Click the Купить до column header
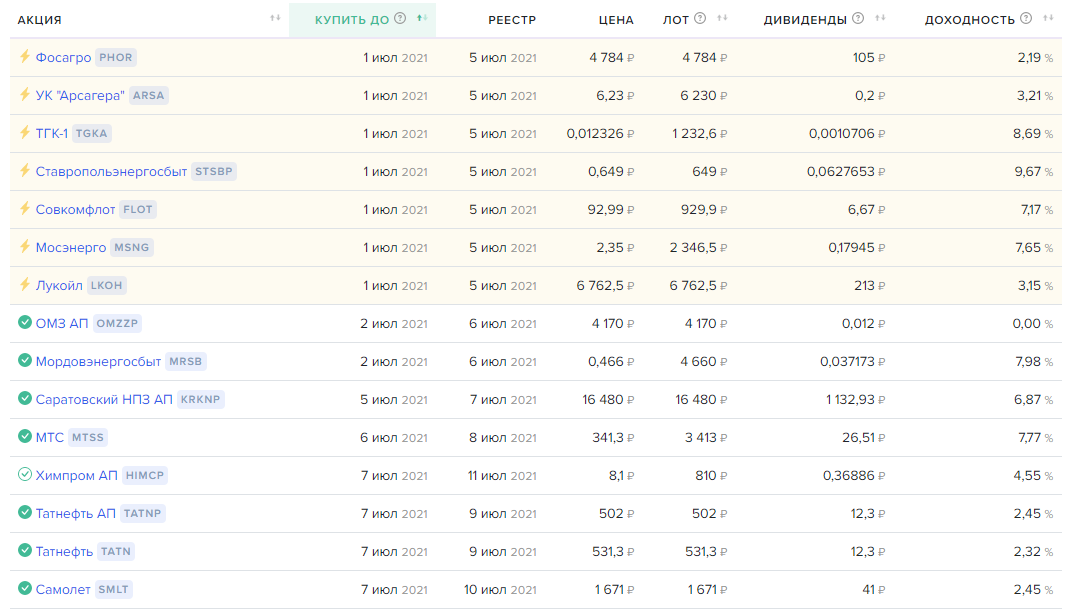This screenshot has width=1070, height=609. 351,20
